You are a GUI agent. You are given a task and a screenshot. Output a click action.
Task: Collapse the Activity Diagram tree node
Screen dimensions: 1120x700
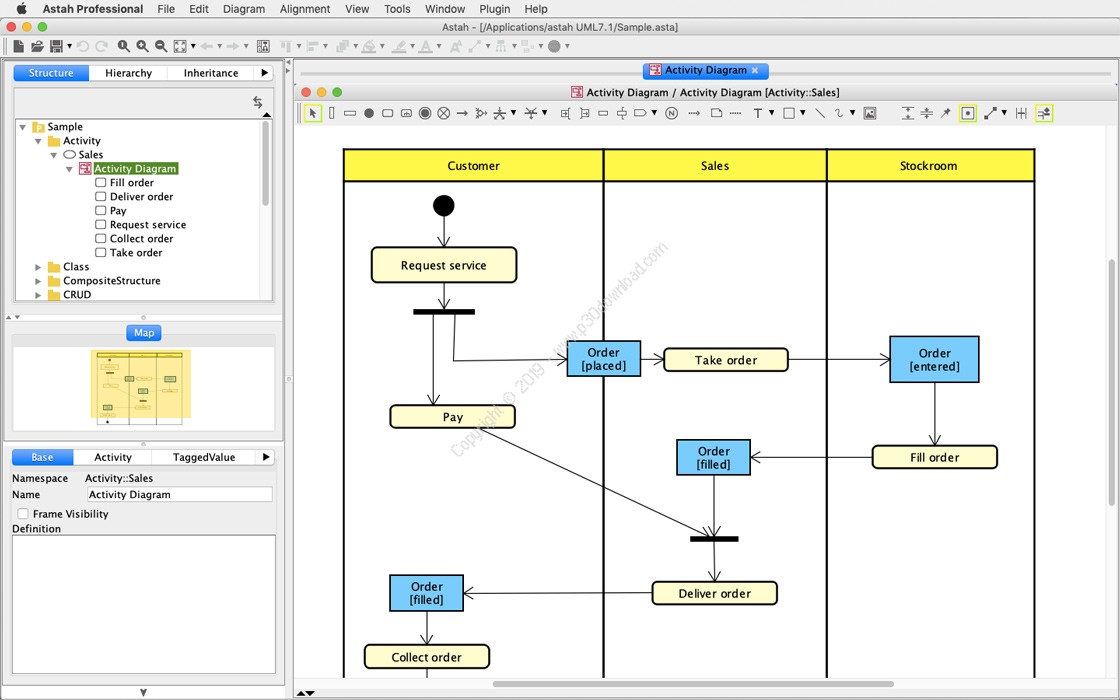[69, 169]
